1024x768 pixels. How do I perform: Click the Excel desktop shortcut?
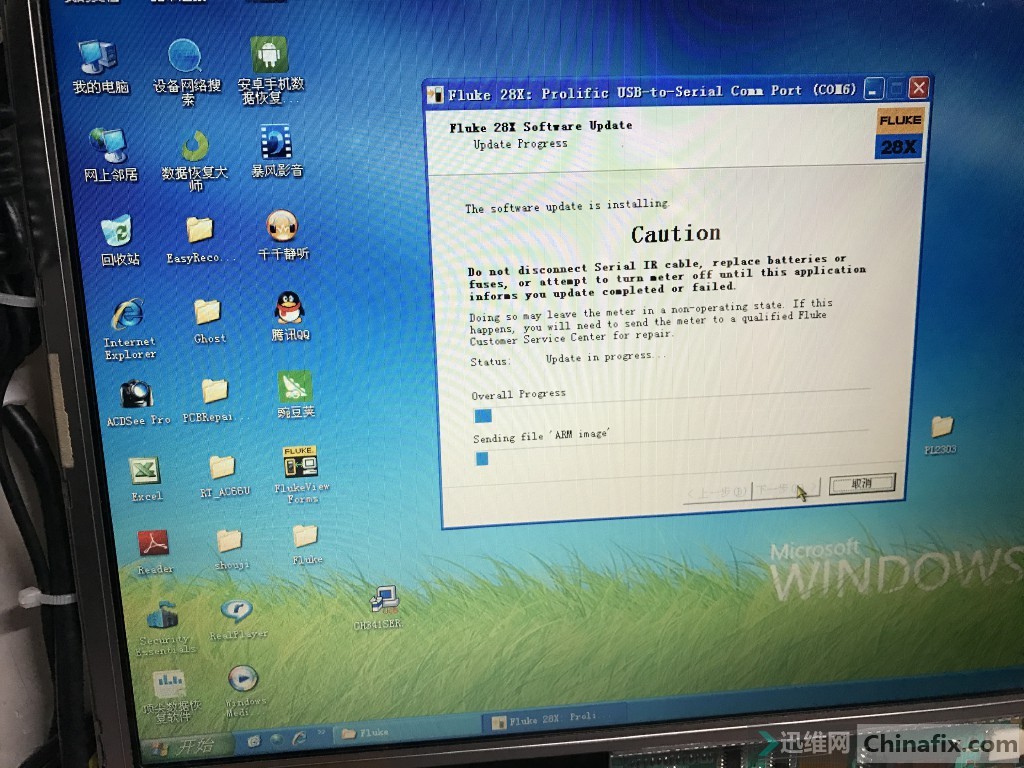146,479
